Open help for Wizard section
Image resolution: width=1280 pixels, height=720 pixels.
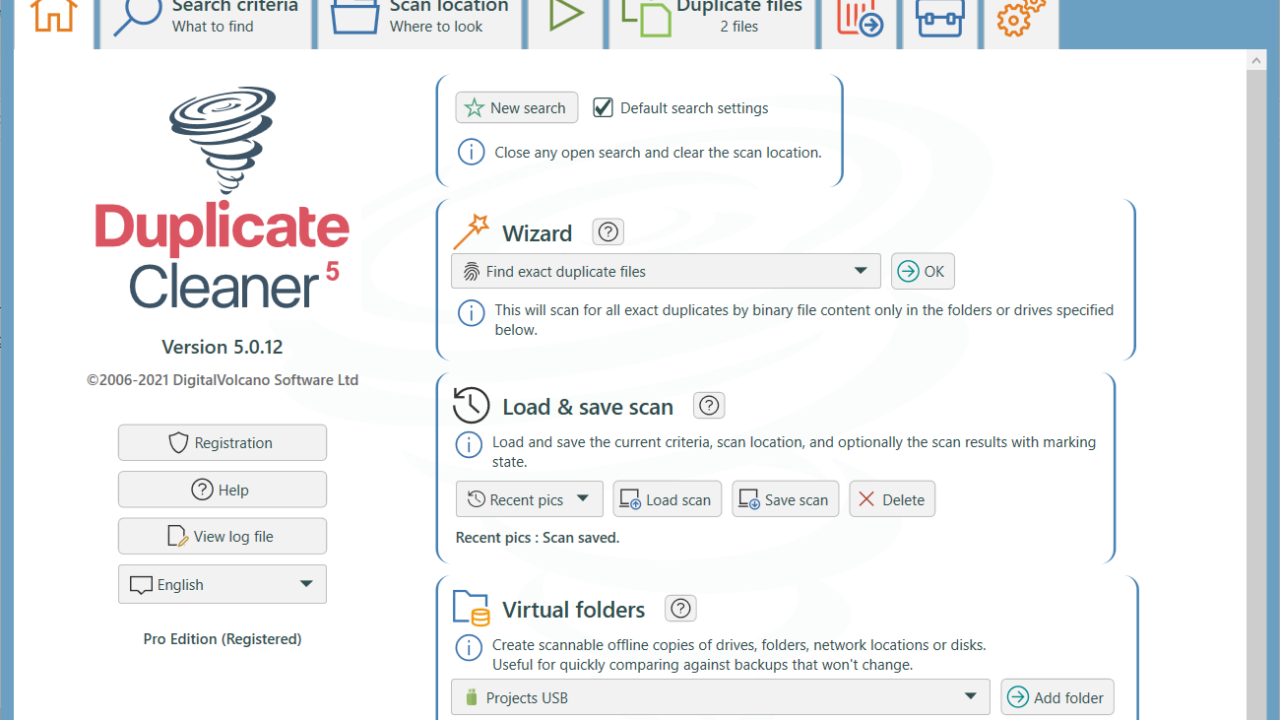608,232
